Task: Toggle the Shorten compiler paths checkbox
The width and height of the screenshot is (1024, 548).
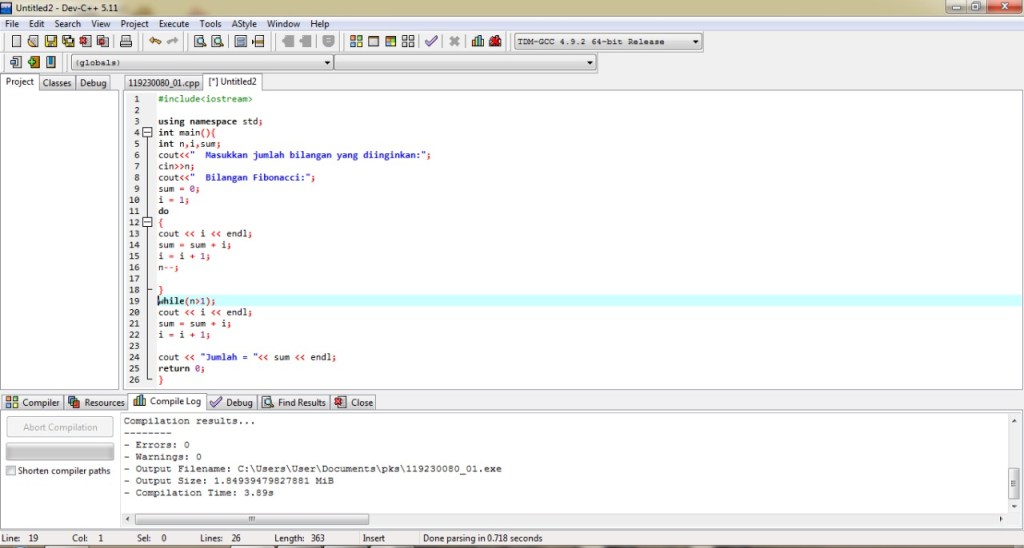Action: click(x=11, y=471)
